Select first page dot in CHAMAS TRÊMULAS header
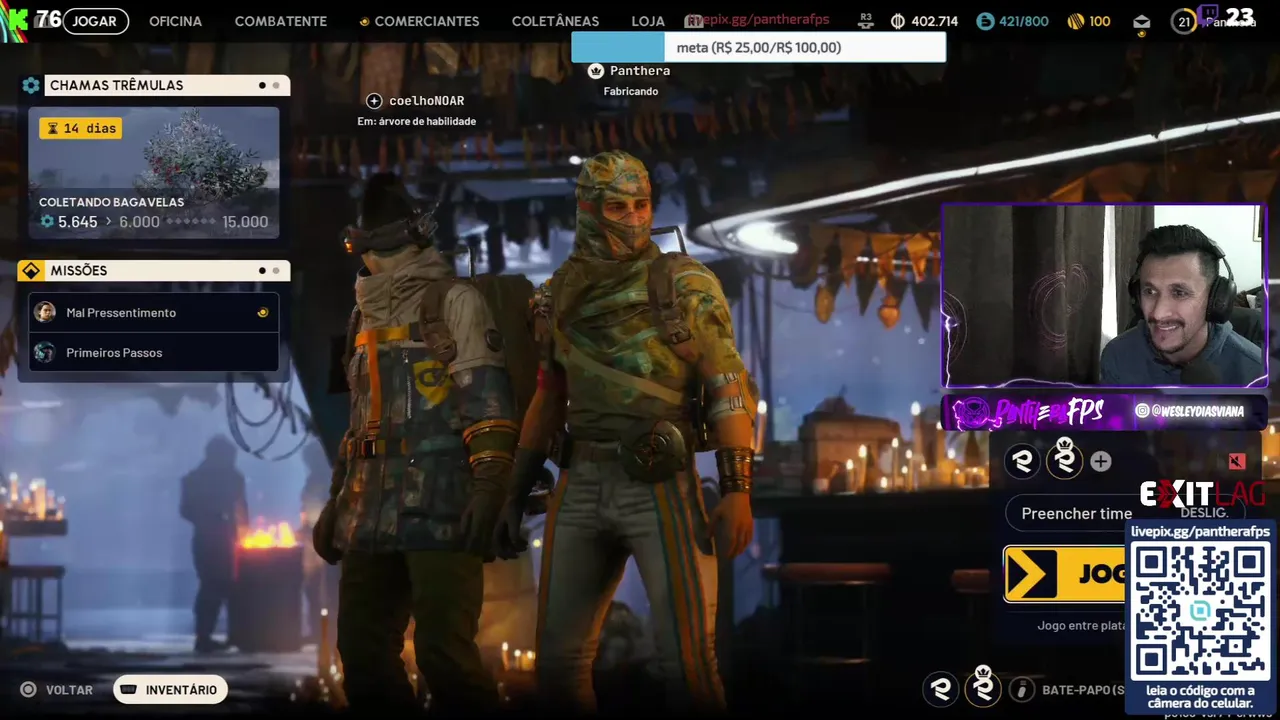Image resolution: width=1280 pixels, height=720 pixels. pyautogui.click(x=262, y=85)
